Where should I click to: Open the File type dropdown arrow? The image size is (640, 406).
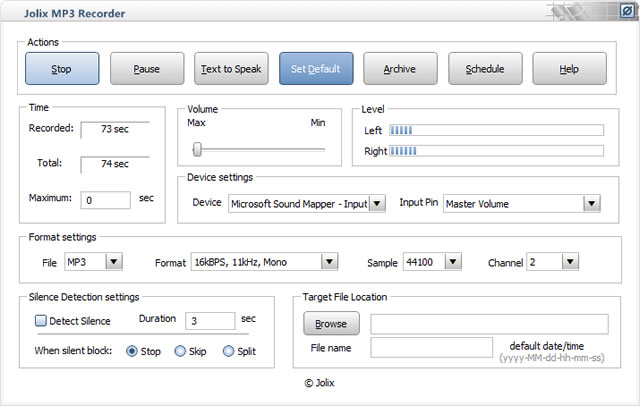pos(114,262)
